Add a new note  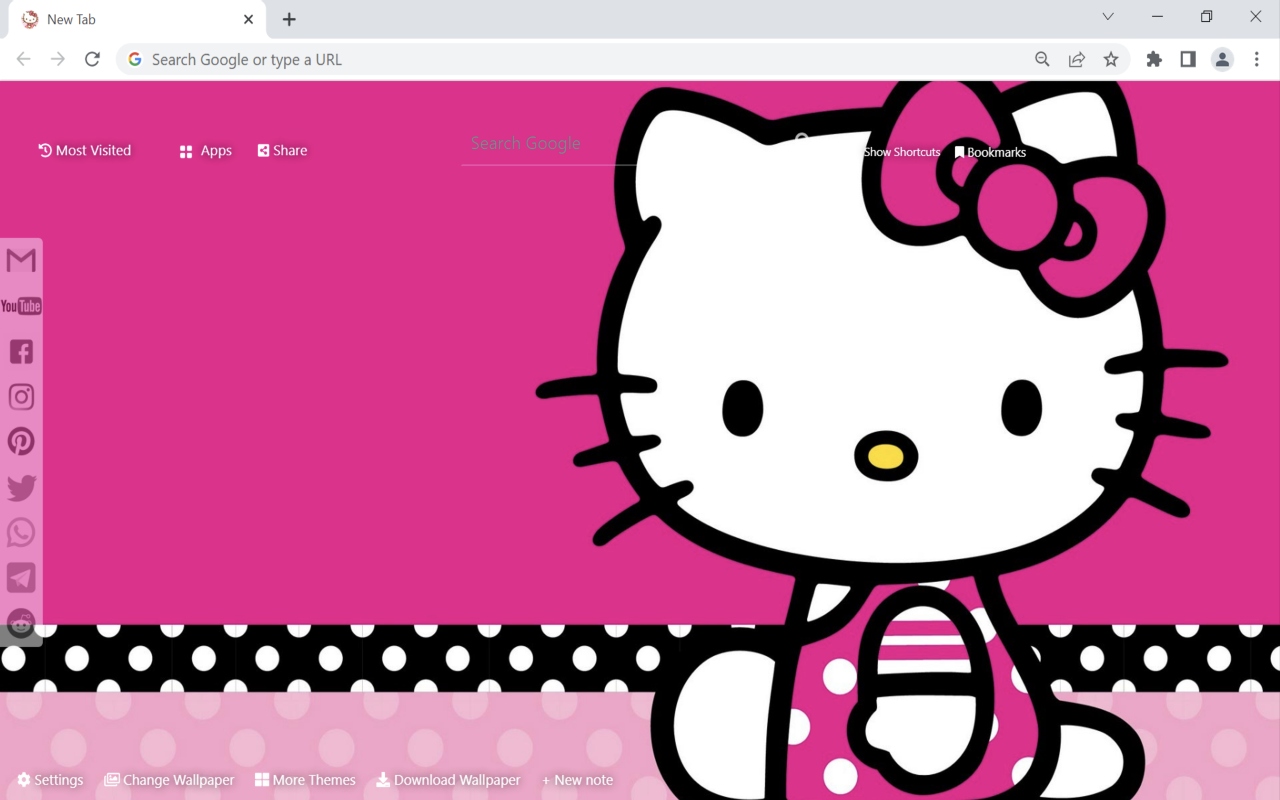[x=578, y=780]
